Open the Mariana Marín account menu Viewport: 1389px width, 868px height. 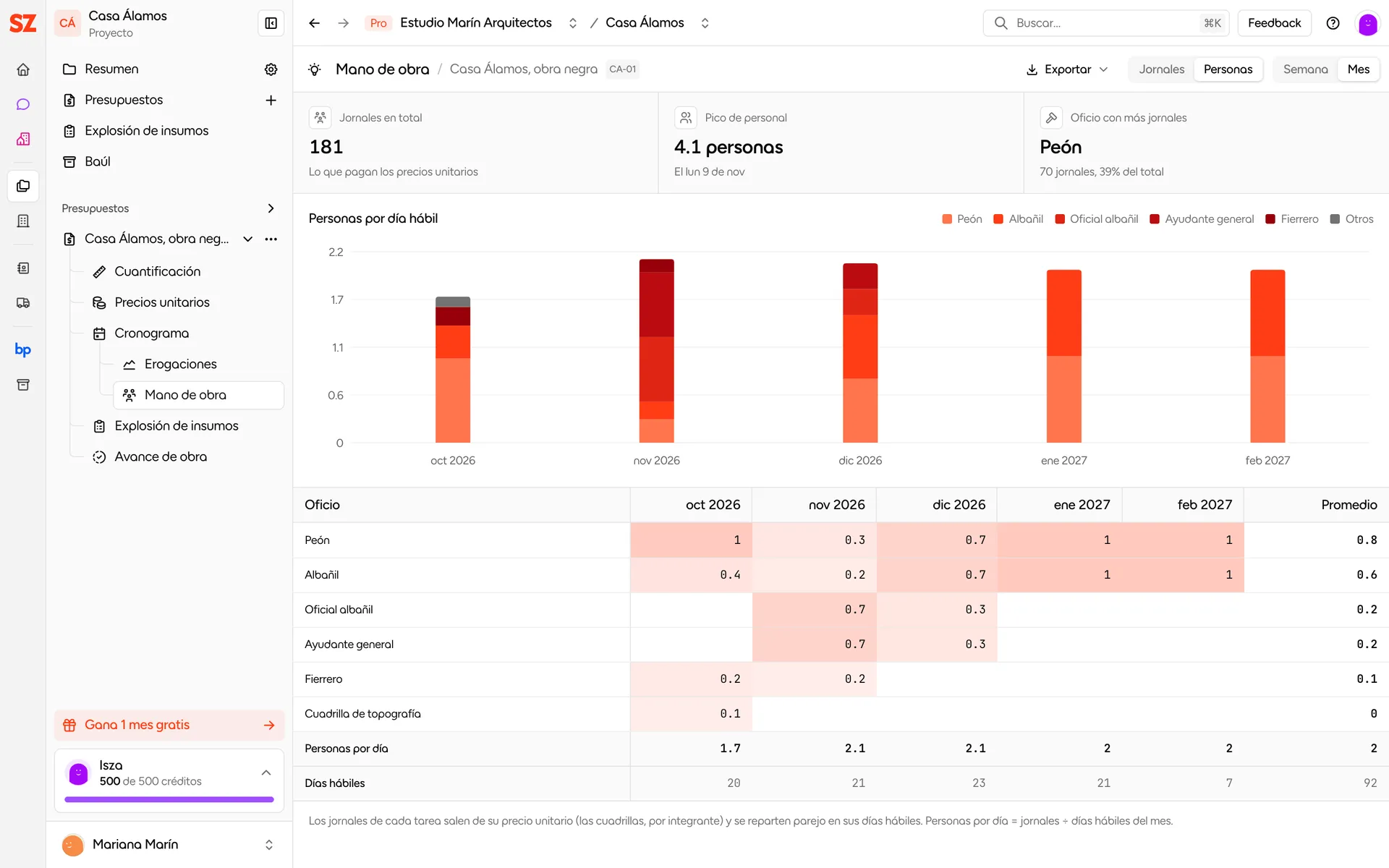[x=169, y=844]
